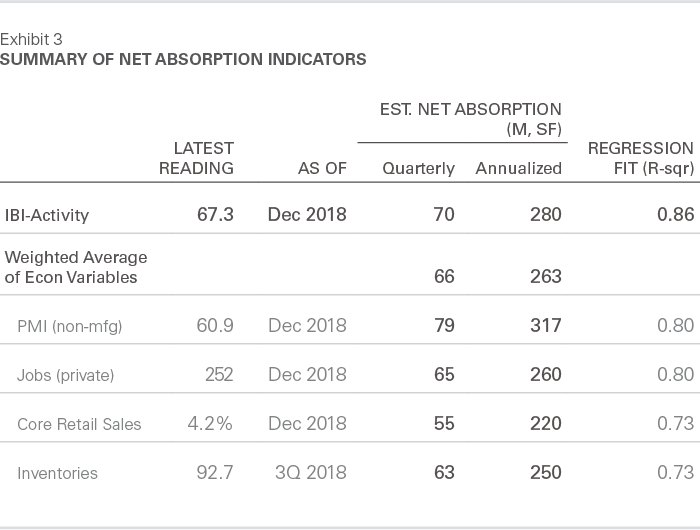This screenshot has height=530, width=700.
Task: Click the 4.2% reading for Core Retail Sales
Action: [210, 424]
